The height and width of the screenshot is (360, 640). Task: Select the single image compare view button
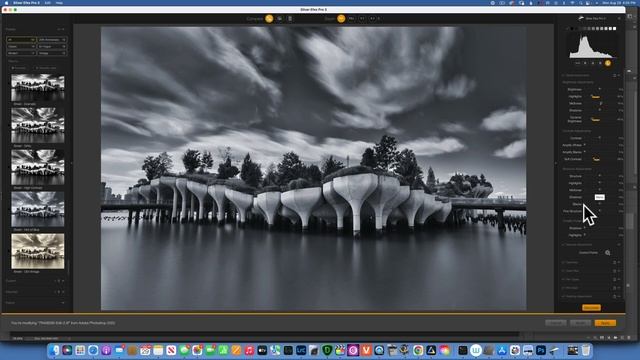(x=269, y=18)
